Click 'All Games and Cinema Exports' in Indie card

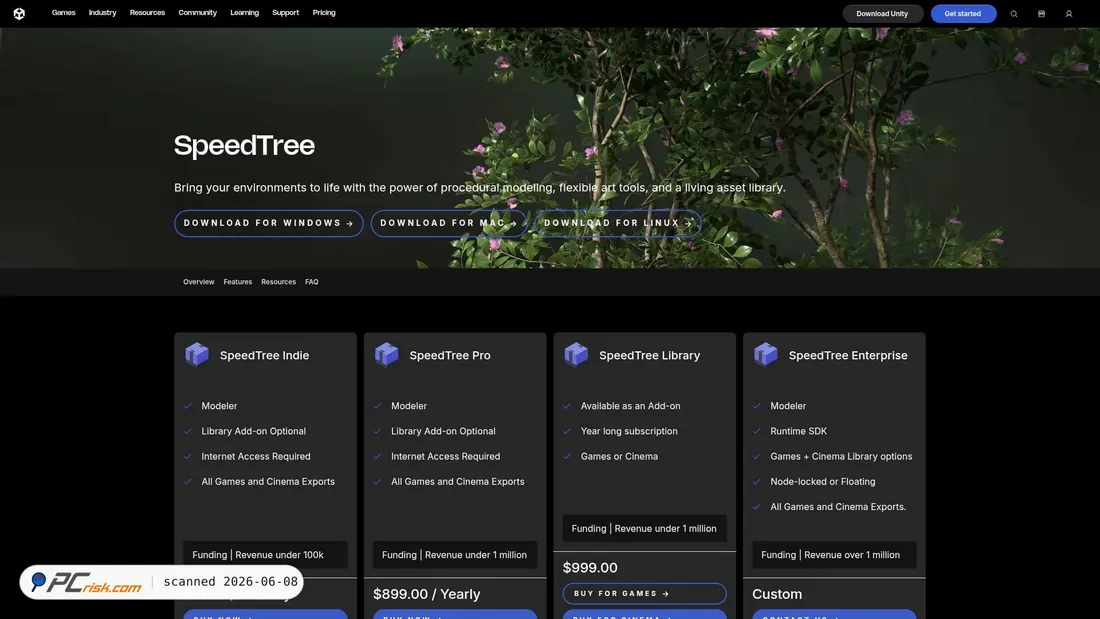(268, 481)
